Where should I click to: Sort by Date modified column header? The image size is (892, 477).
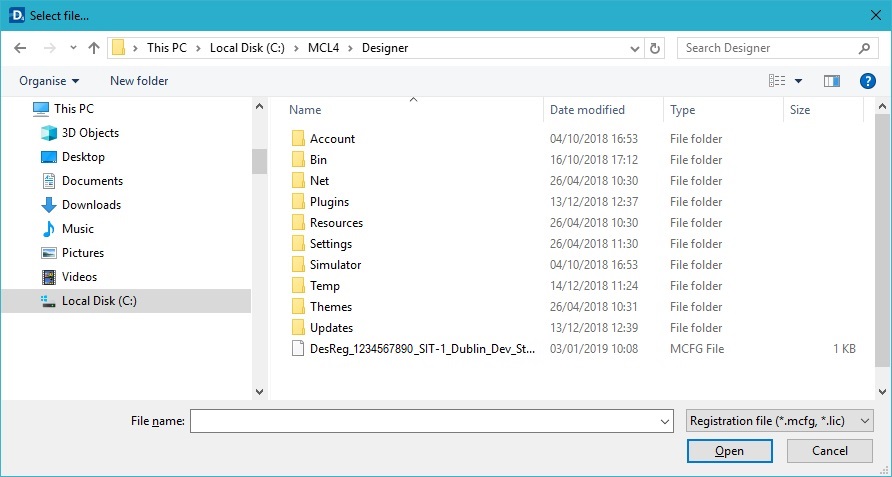tap(587, 110)
